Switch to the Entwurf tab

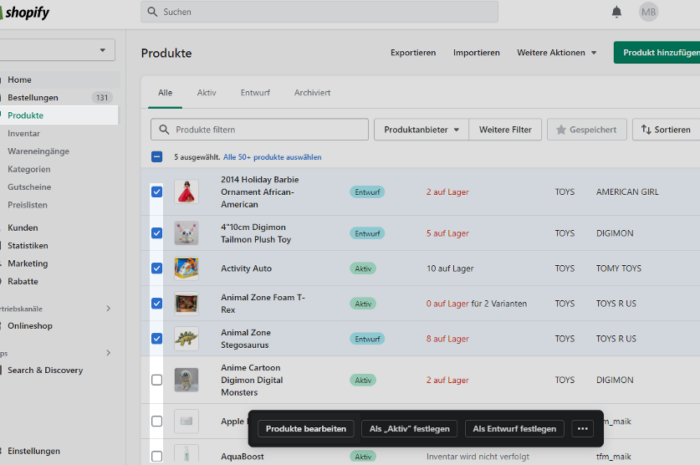tap(255, 93)
